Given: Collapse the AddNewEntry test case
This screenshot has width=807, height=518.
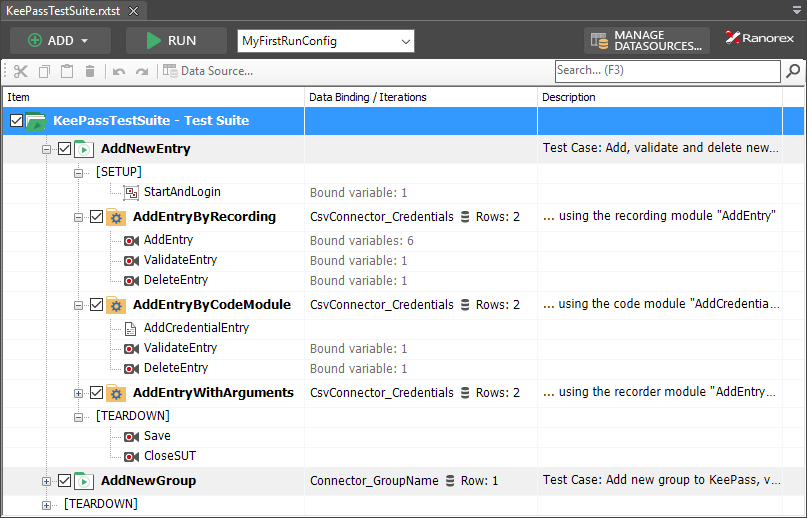Looking at the screenshot, I should click(46, 149).
